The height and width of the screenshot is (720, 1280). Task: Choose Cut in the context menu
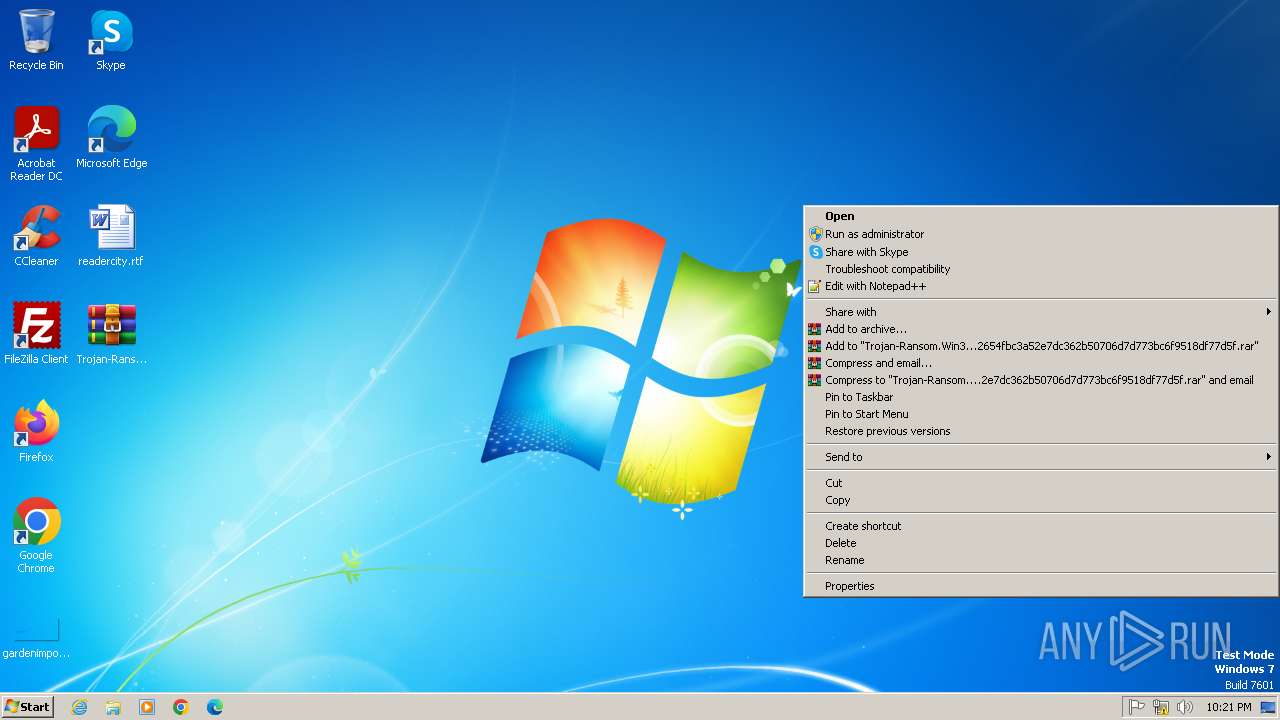(1040, 483)
